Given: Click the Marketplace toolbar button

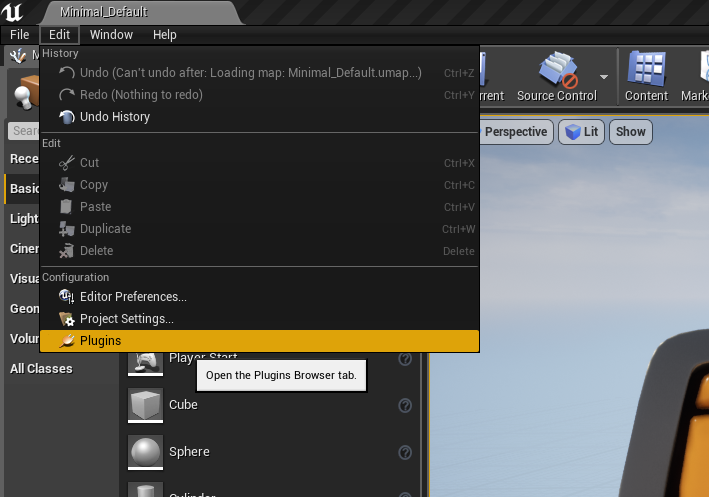Looking at the screenshot, I should (x=695, y=76).
